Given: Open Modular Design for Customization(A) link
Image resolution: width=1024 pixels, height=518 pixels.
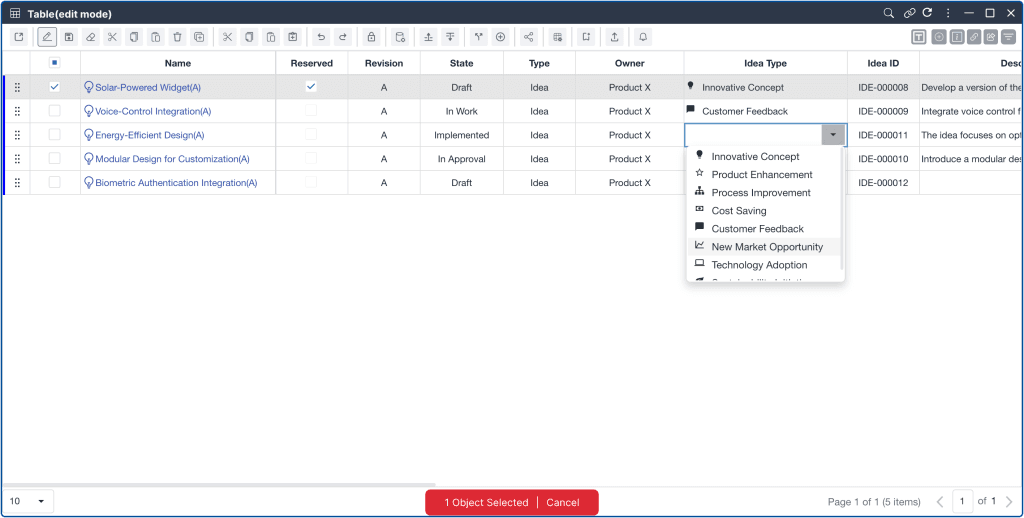Looking at the screenshot, I should pos(172,159).
